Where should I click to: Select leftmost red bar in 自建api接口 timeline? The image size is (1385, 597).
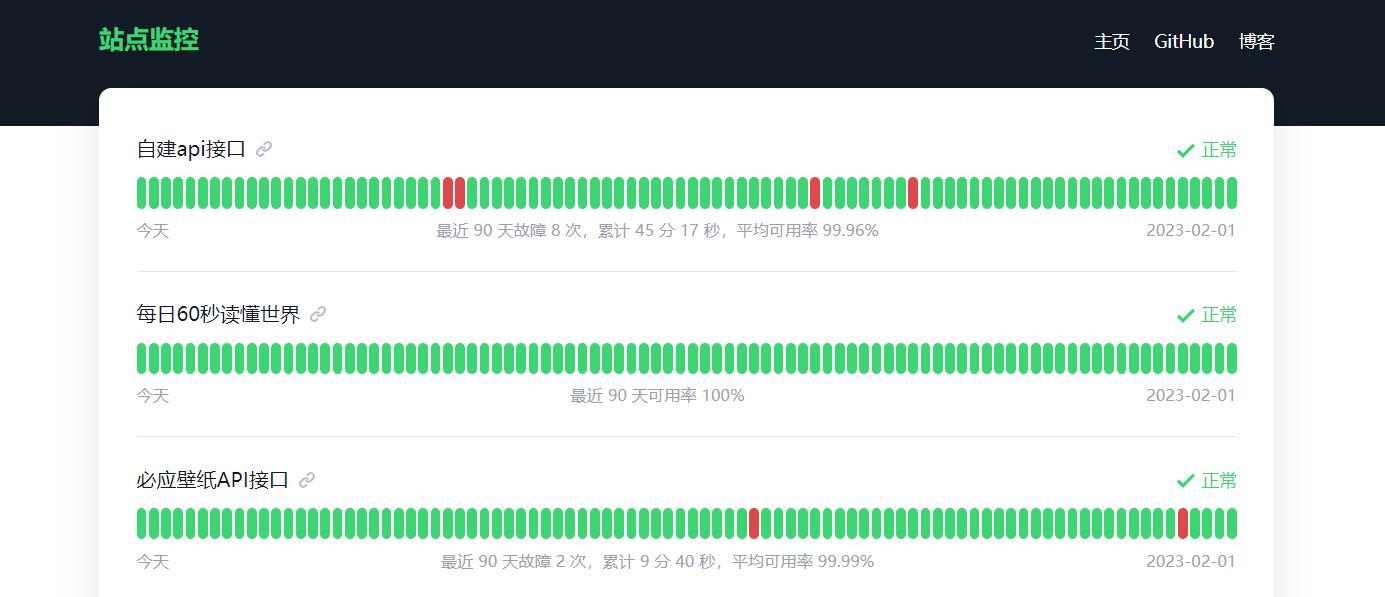[x=448, y=193]
